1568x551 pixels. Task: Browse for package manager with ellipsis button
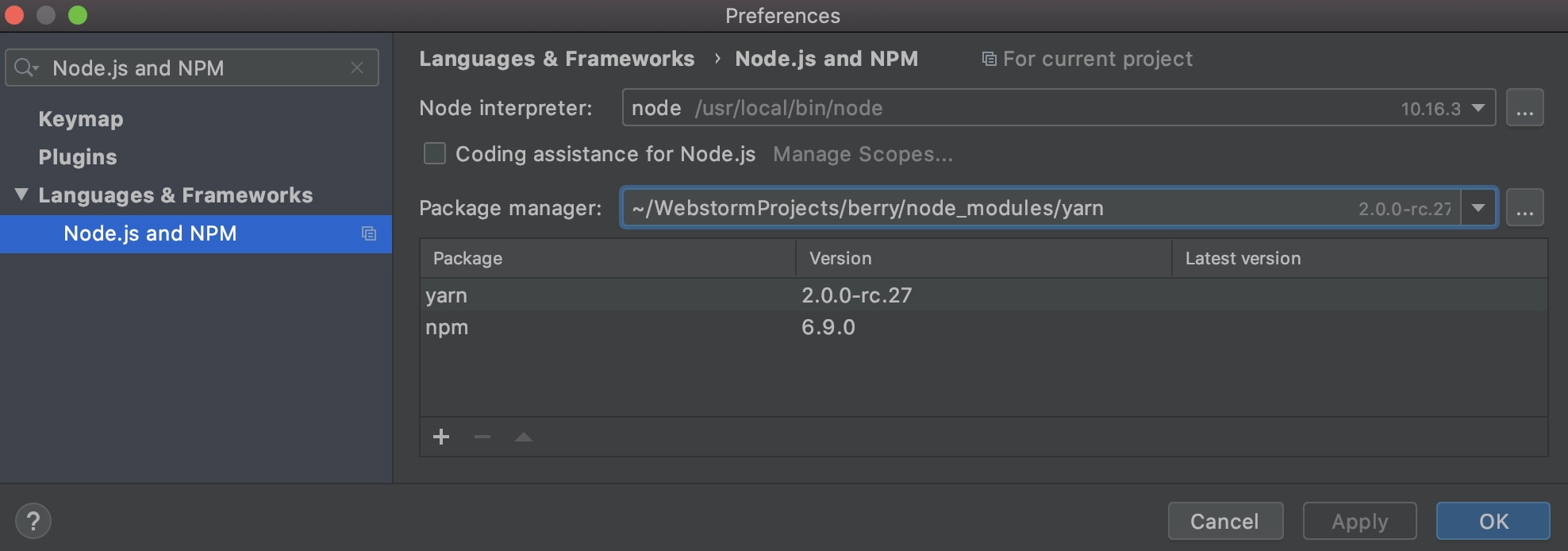[x=1525, y=208]
